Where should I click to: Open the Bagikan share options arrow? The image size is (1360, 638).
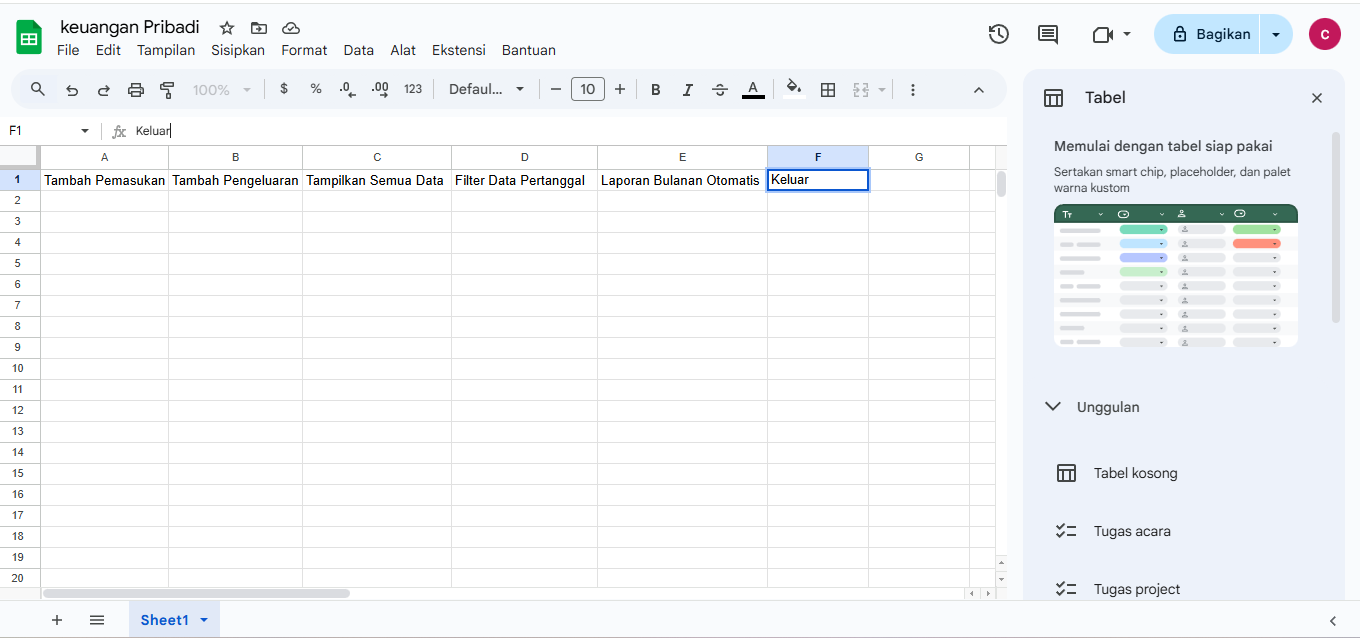pos(1275,34)
